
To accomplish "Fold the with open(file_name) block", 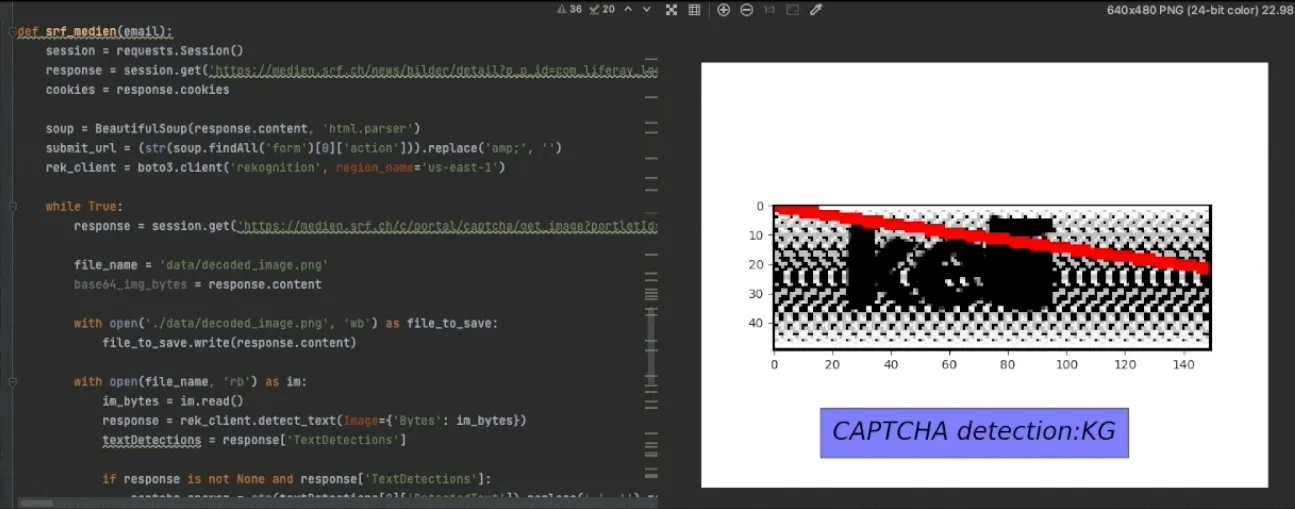I will [x=13, y=381].
